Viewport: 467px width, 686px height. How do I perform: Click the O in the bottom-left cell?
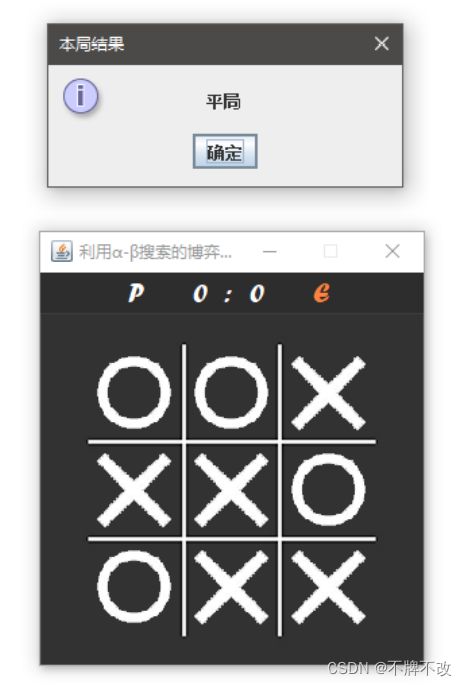[x=134, y=587]
